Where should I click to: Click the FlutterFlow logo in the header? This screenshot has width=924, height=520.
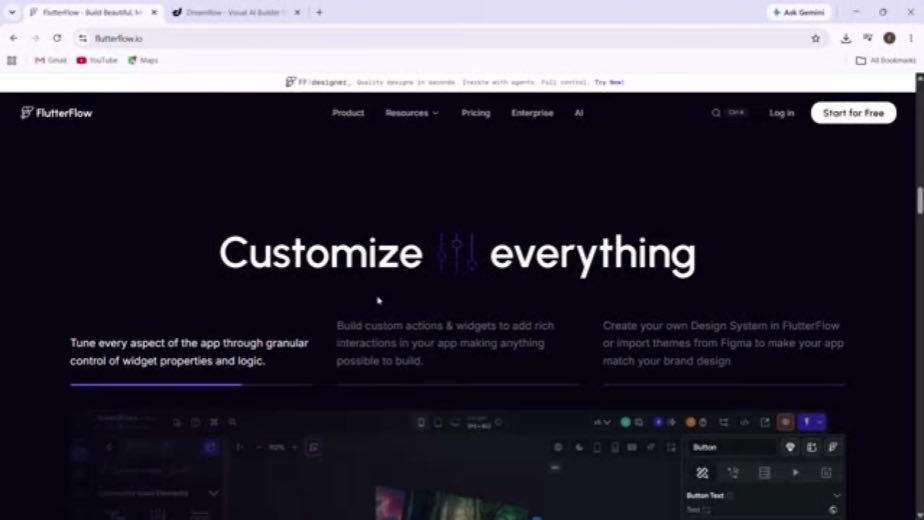[x=57, y=113]
